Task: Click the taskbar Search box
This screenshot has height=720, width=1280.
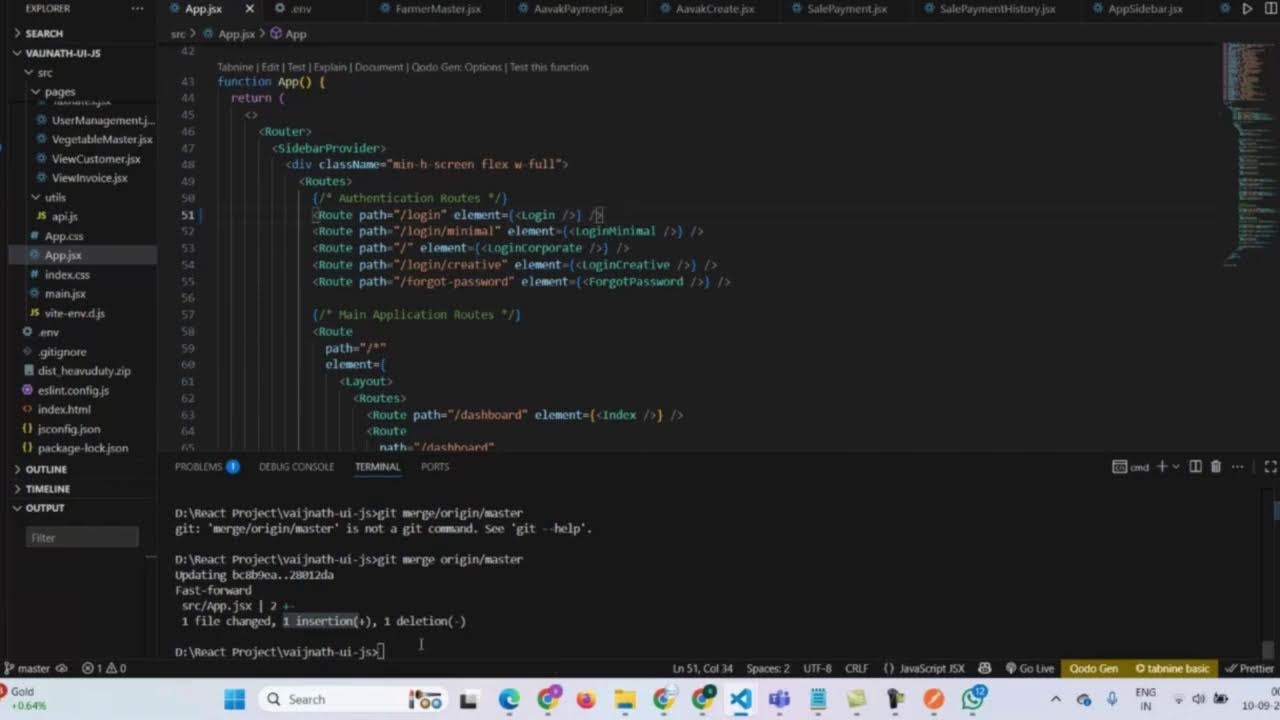Action: click(350, 699)
